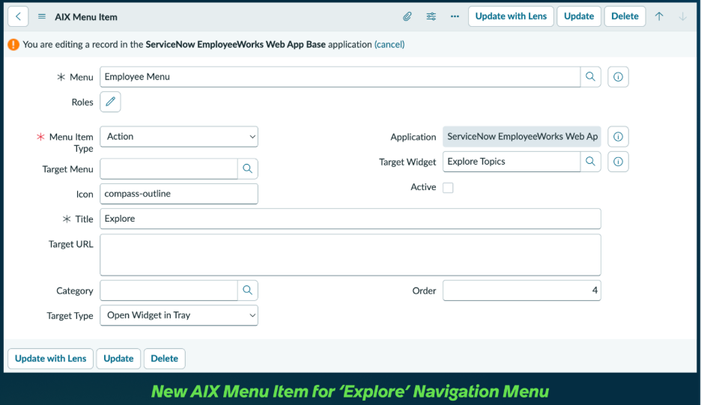
Task: Go back using the header back arrow
Action: [18, 17]
